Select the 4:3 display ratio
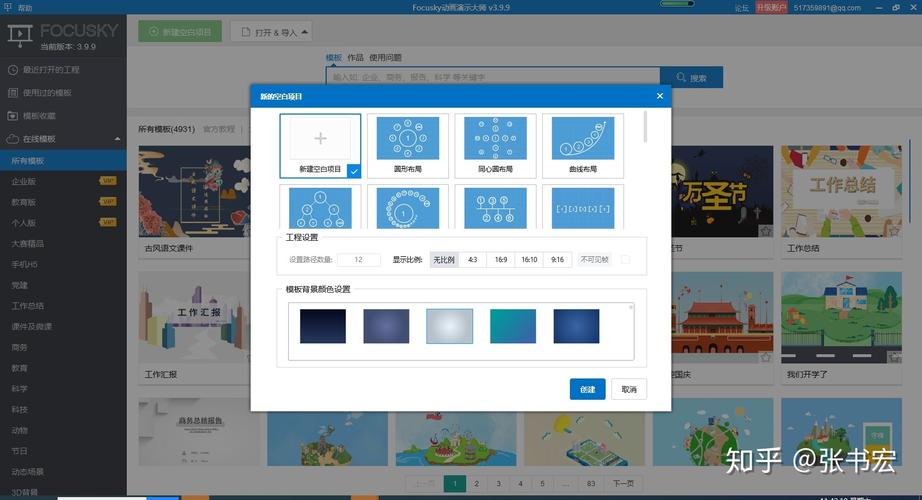 click(x=473, y=259)
